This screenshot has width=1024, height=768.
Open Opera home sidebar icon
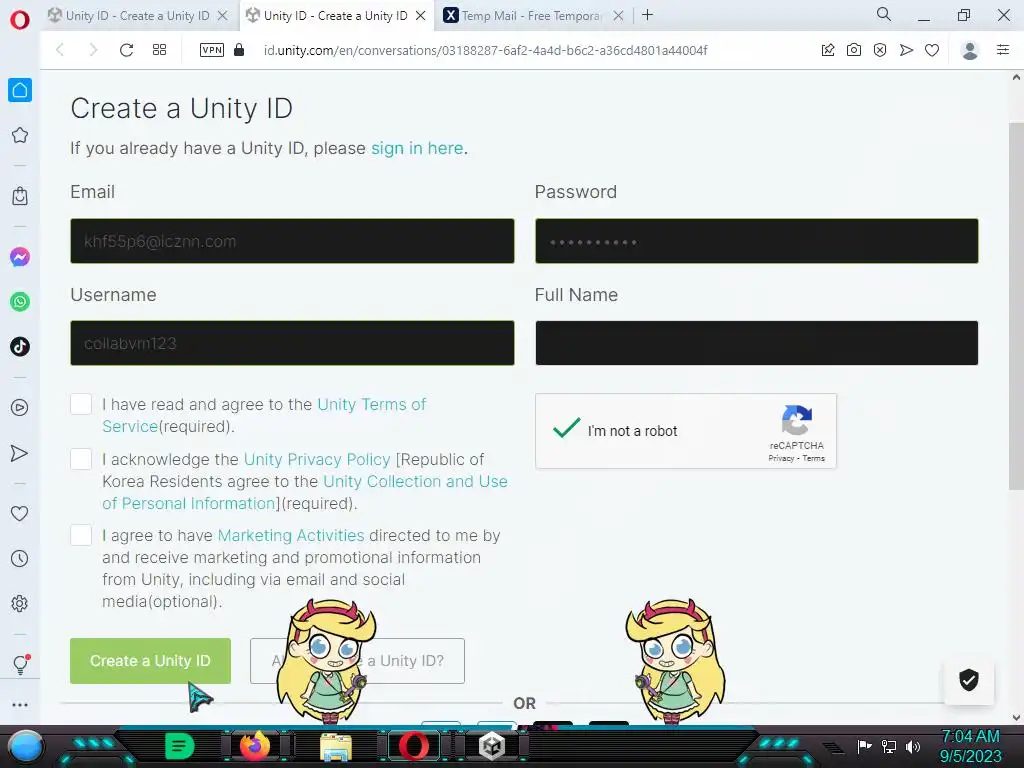[x=20, y=90]
